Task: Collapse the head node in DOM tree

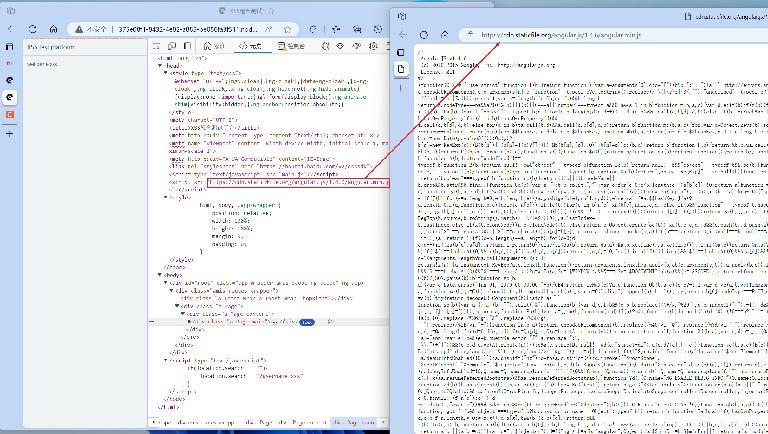Action: pyautogui.click(x=160, y=65)
